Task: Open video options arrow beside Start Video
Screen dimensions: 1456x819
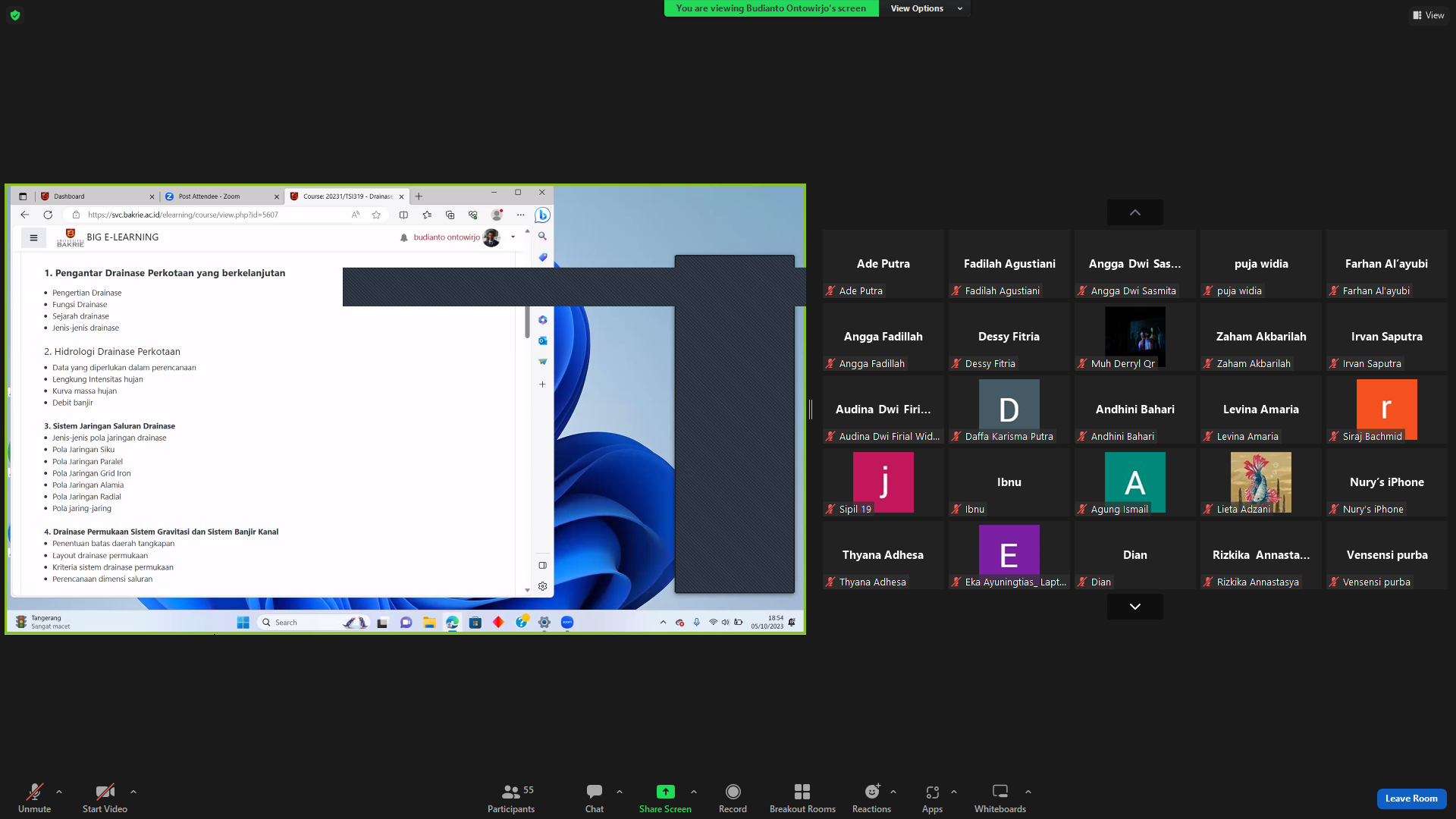Action: coord(133,792)
